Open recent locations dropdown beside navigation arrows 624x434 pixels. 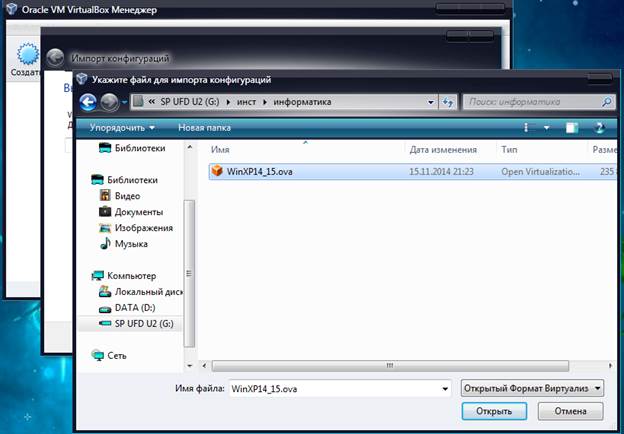[x=124, y=103]
